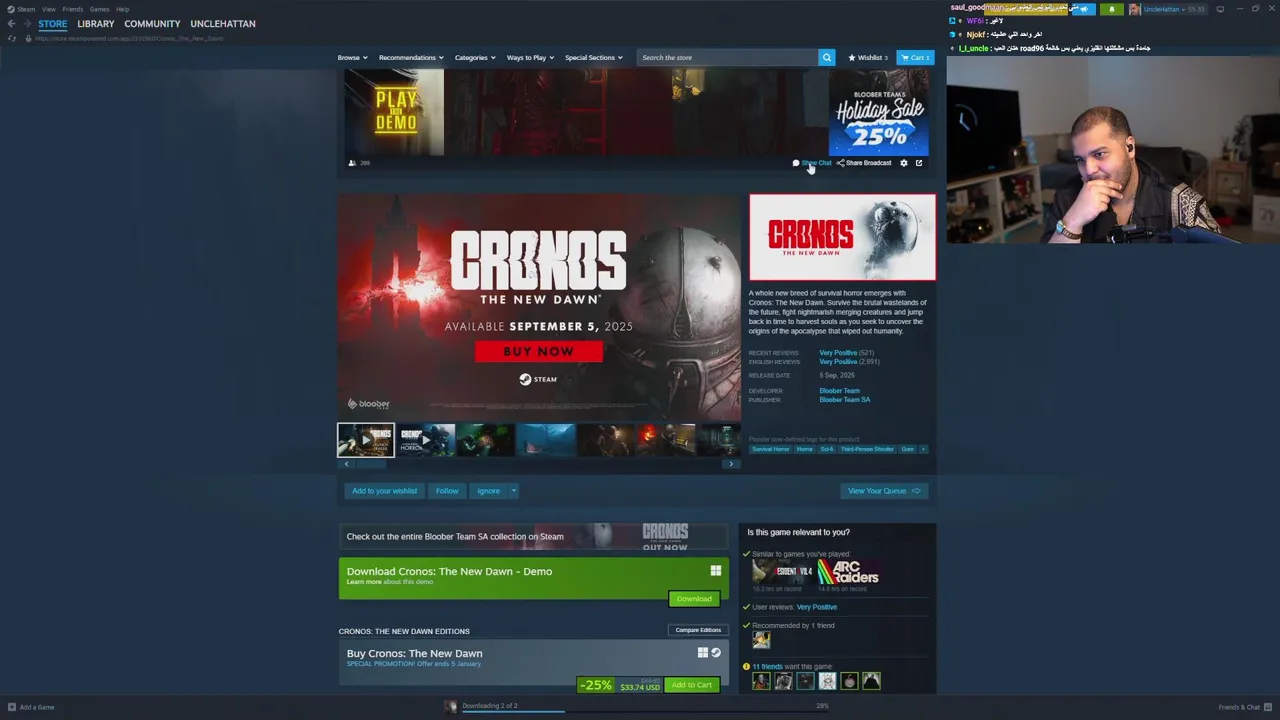Open the recent reviews Very Positive link
The height and width of the screenshot is (720, 1280).
[838, 353]
